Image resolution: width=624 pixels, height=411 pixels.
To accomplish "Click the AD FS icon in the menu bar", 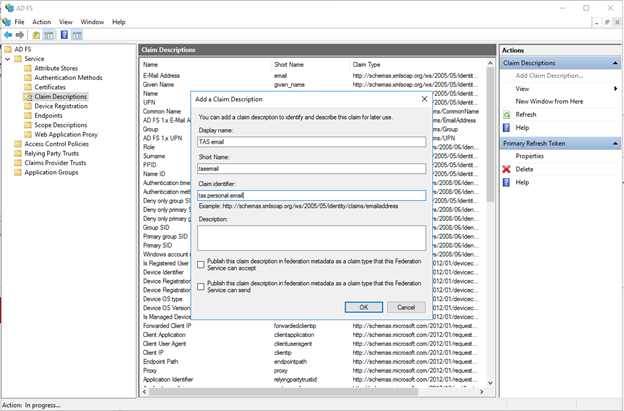I will [x=6, y=22].
